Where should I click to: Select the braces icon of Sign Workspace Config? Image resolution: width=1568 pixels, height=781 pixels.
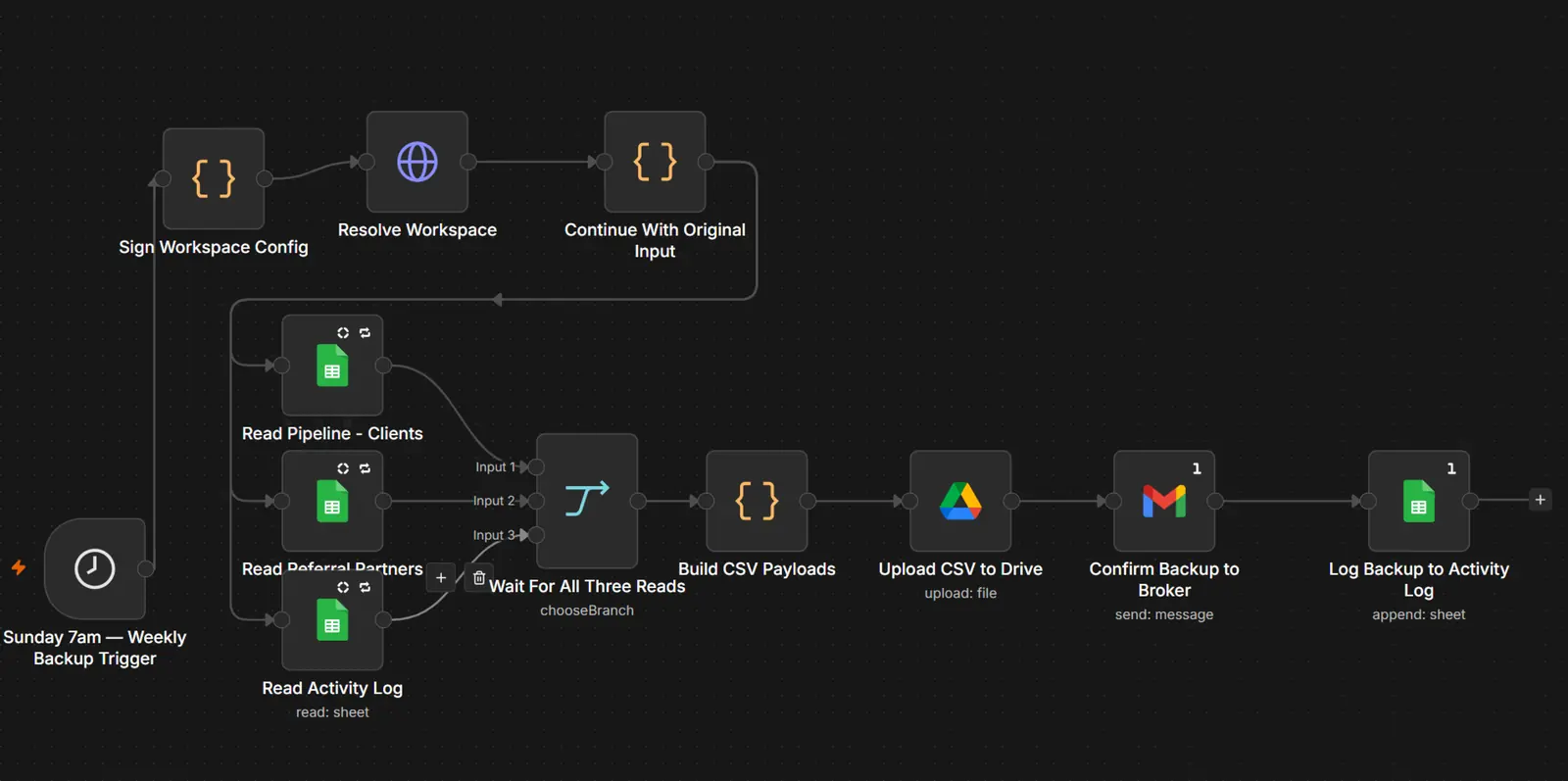214,178
